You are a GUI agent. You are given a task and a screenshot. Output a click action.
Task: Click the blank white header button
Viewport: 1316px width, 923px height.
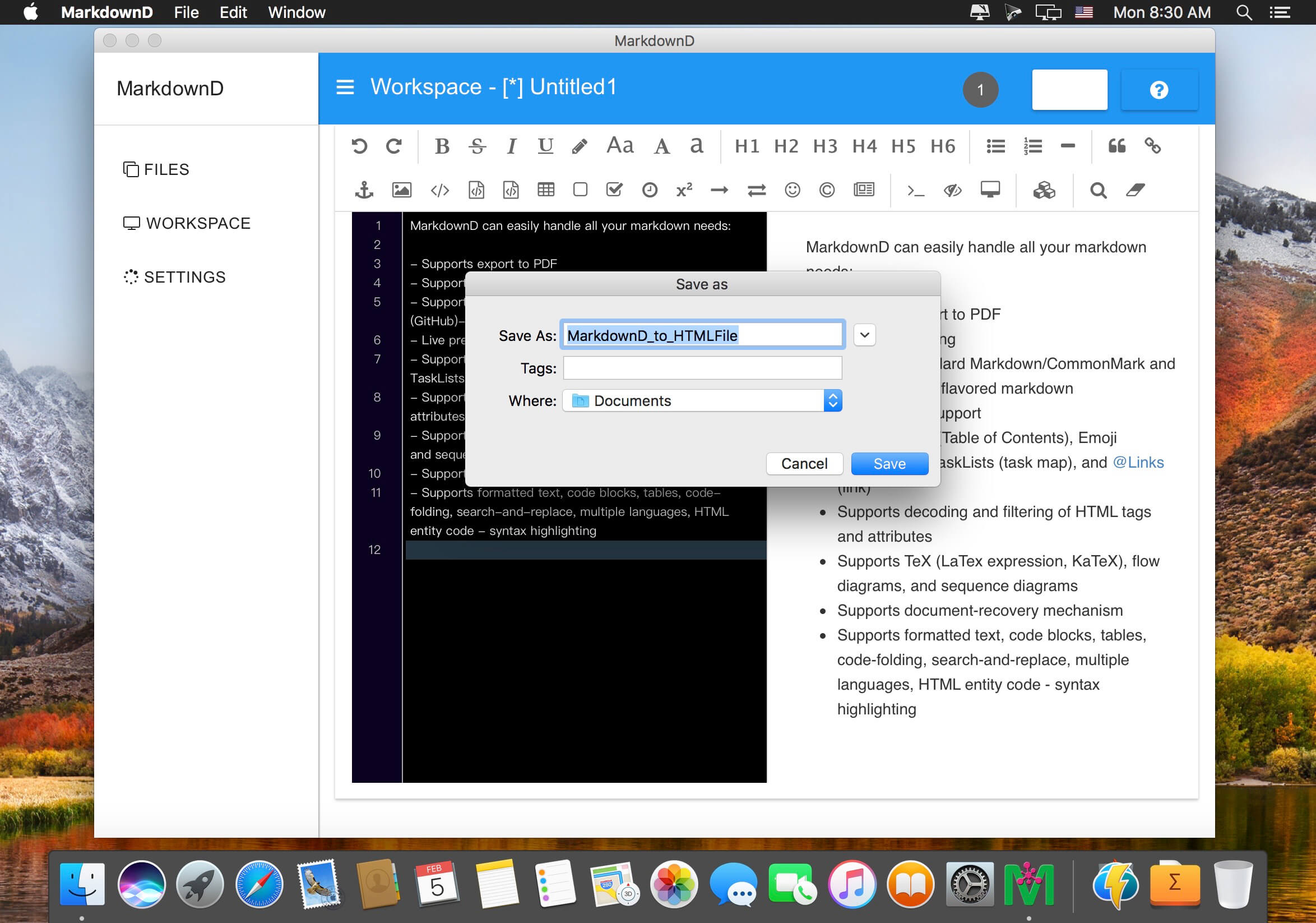(x=1069, y=90)
